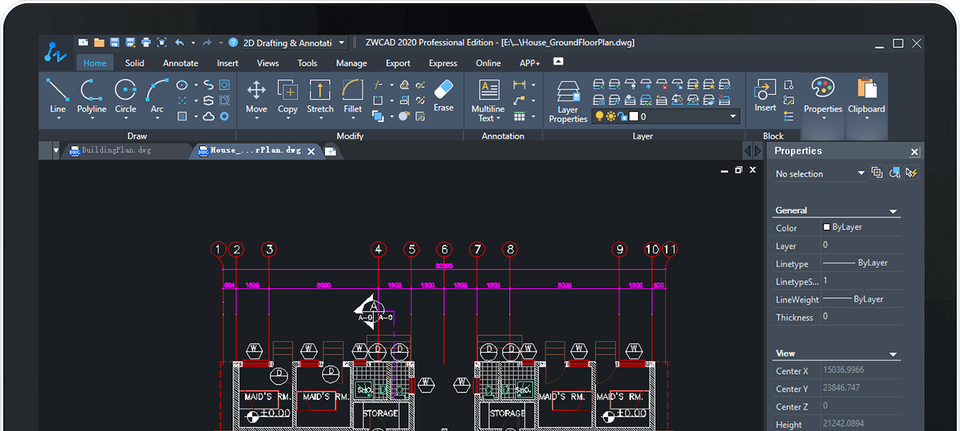
Task: Toggle layer lock padlock icon
Action: click(x=621, y=116)
